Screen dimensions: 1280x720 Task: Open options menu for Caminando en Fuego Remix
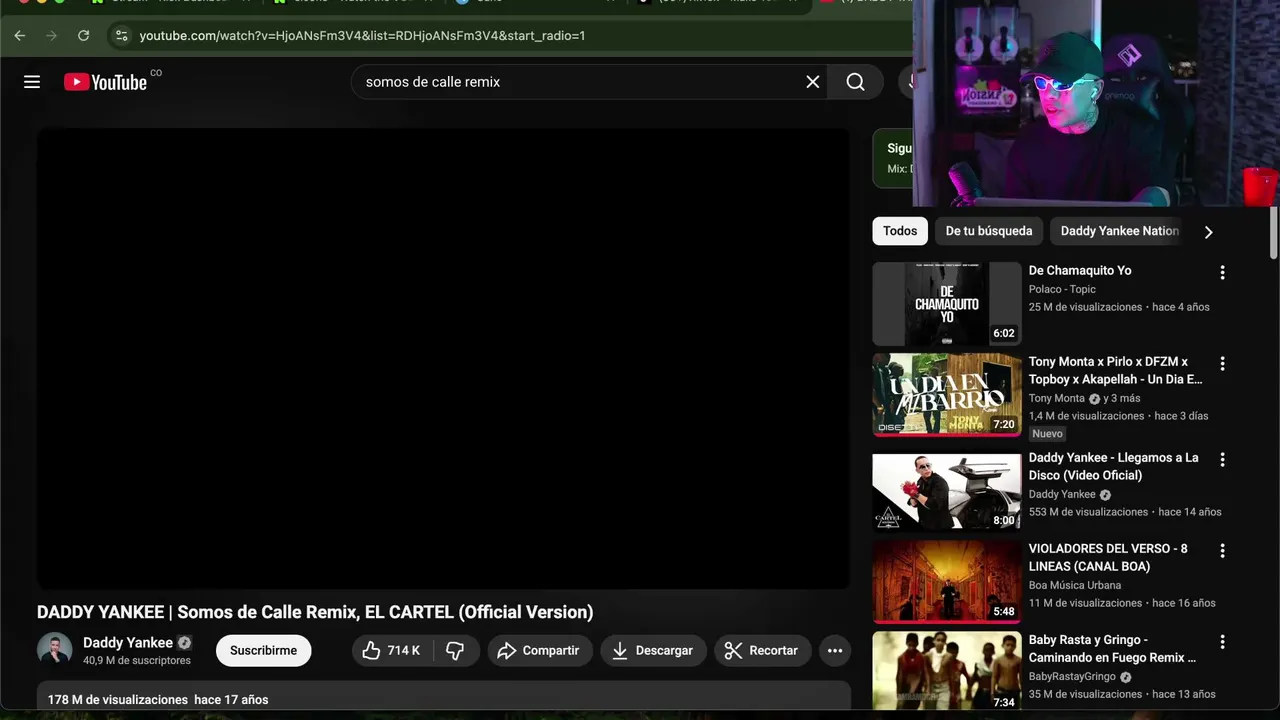[1222, 642]
